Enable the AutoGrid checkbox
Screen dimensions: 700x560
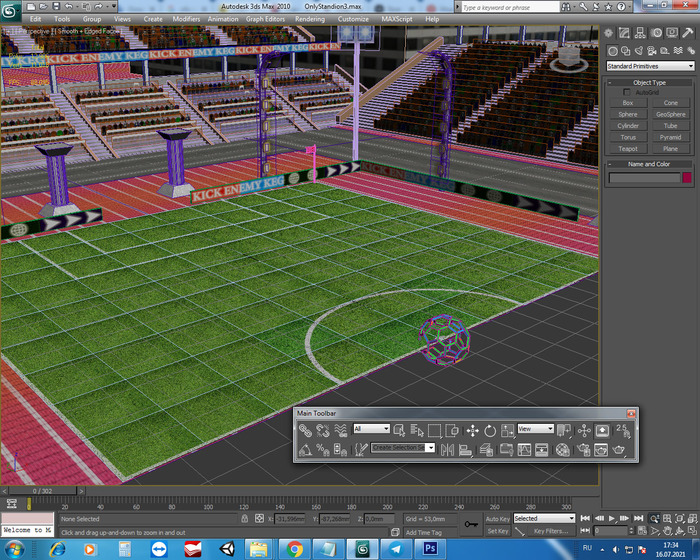(627, 92)
